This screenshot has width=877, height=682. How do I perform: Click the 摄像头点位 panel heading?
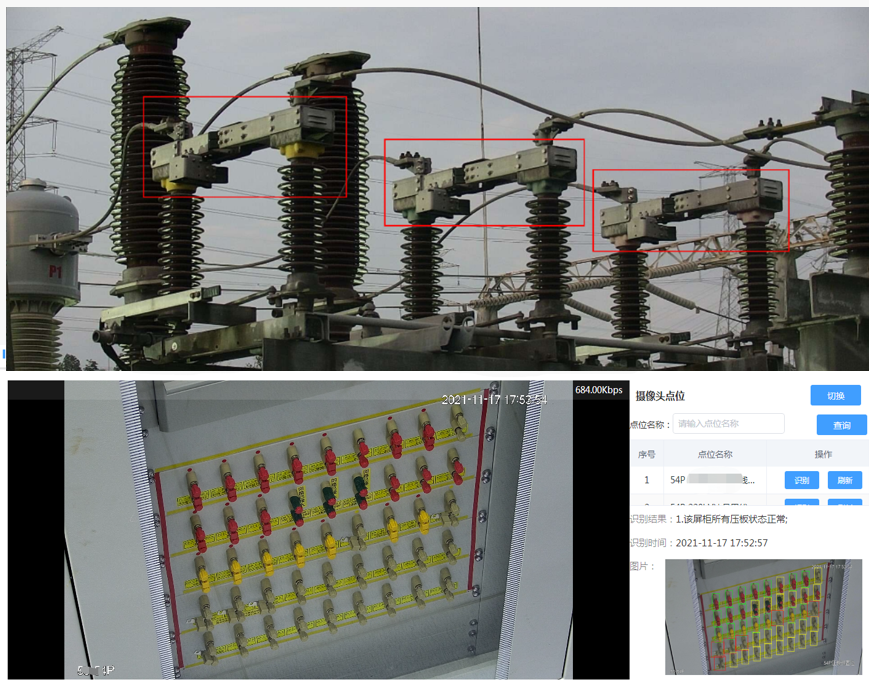coord(660,396)
